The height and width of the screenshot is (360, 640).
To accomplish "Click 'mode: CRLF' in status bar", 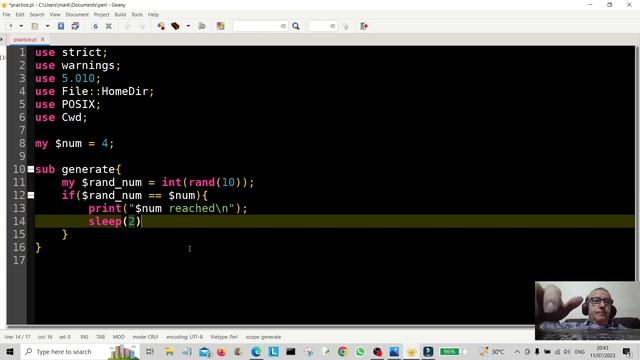I will click(145, 337).
